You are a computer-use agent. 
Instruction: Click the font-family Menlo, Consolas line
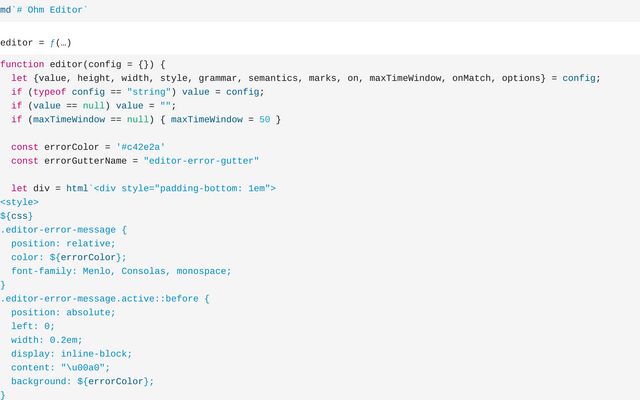[x=121, y=271]
